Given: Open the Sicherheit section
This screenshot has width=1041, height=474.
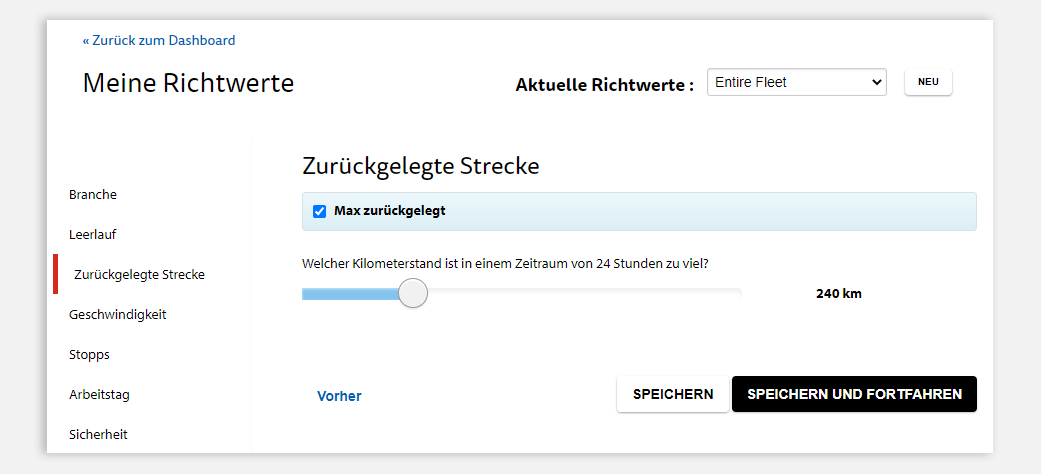Looking at the screenshot, I should (98, 434).
